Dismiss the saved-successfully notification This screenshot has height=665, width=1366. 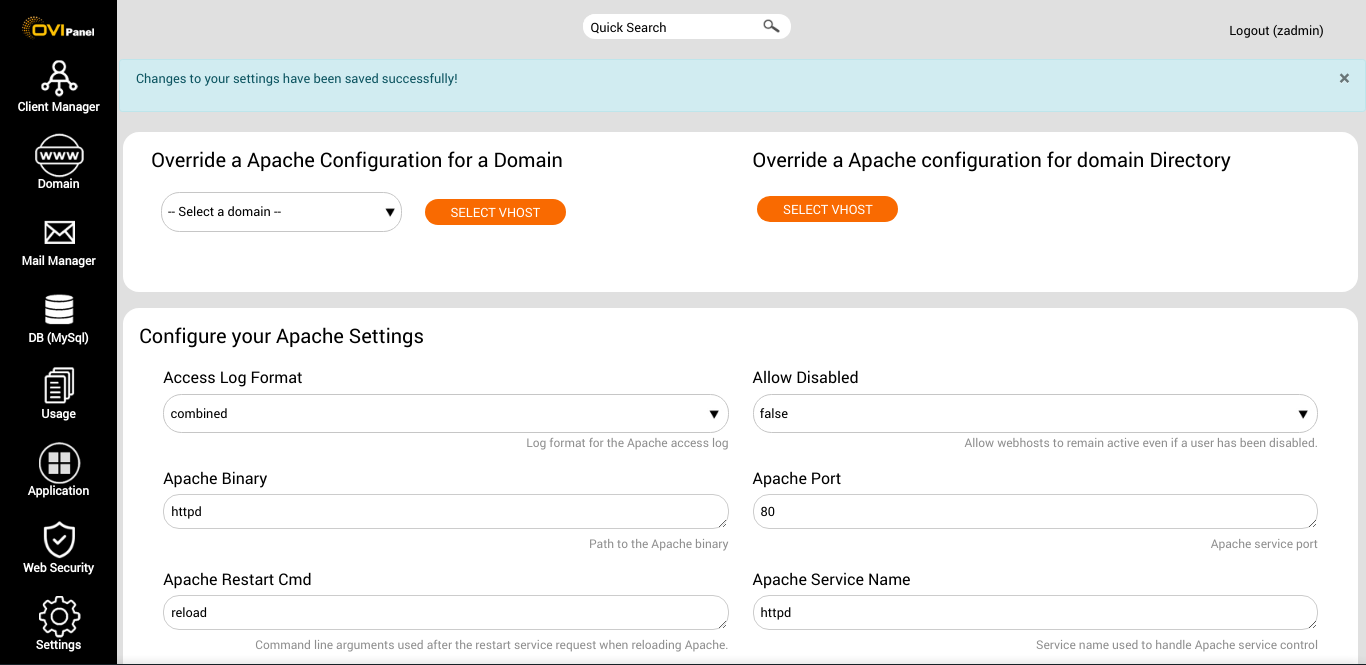coord(1344,78)
